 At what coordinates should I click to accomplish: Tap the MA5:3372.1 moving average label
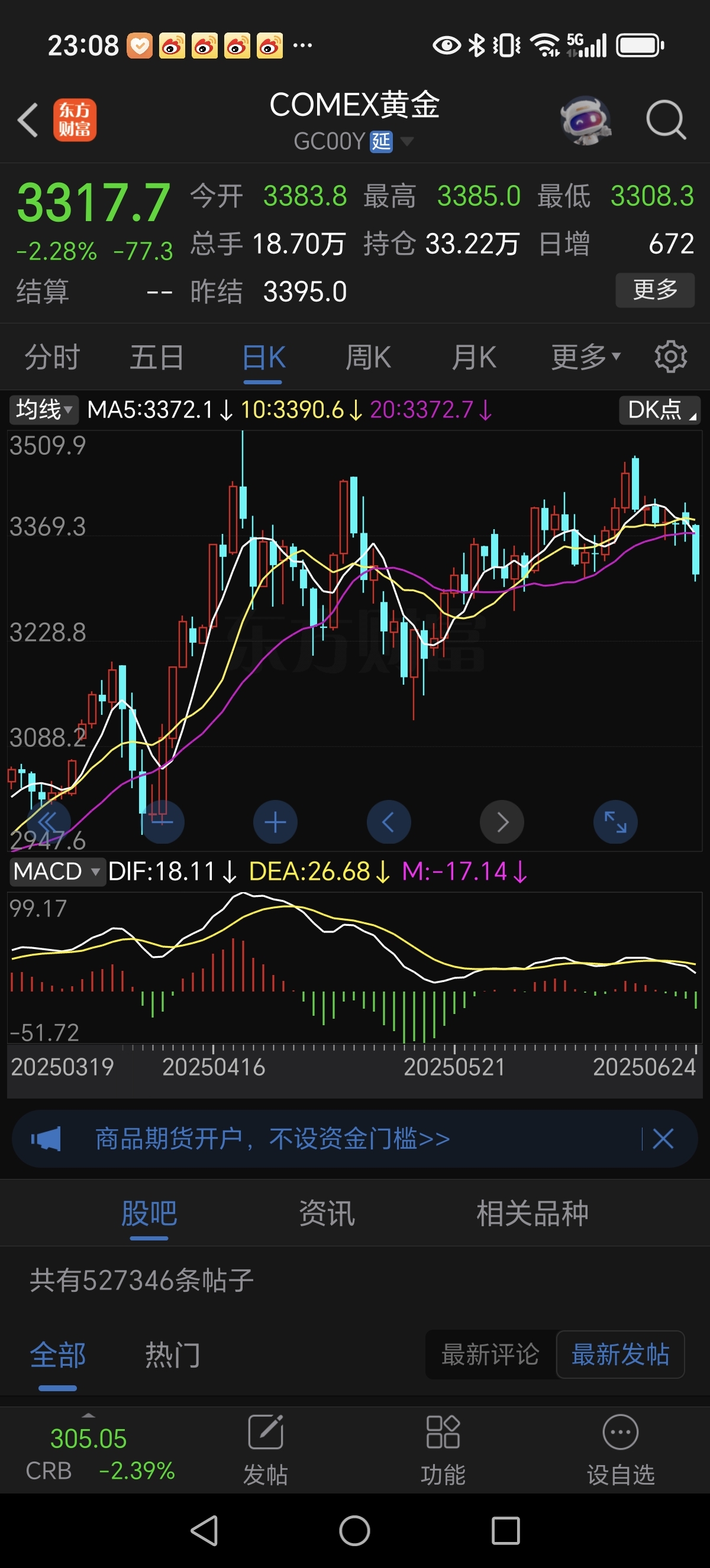click(x=160, y=410)
